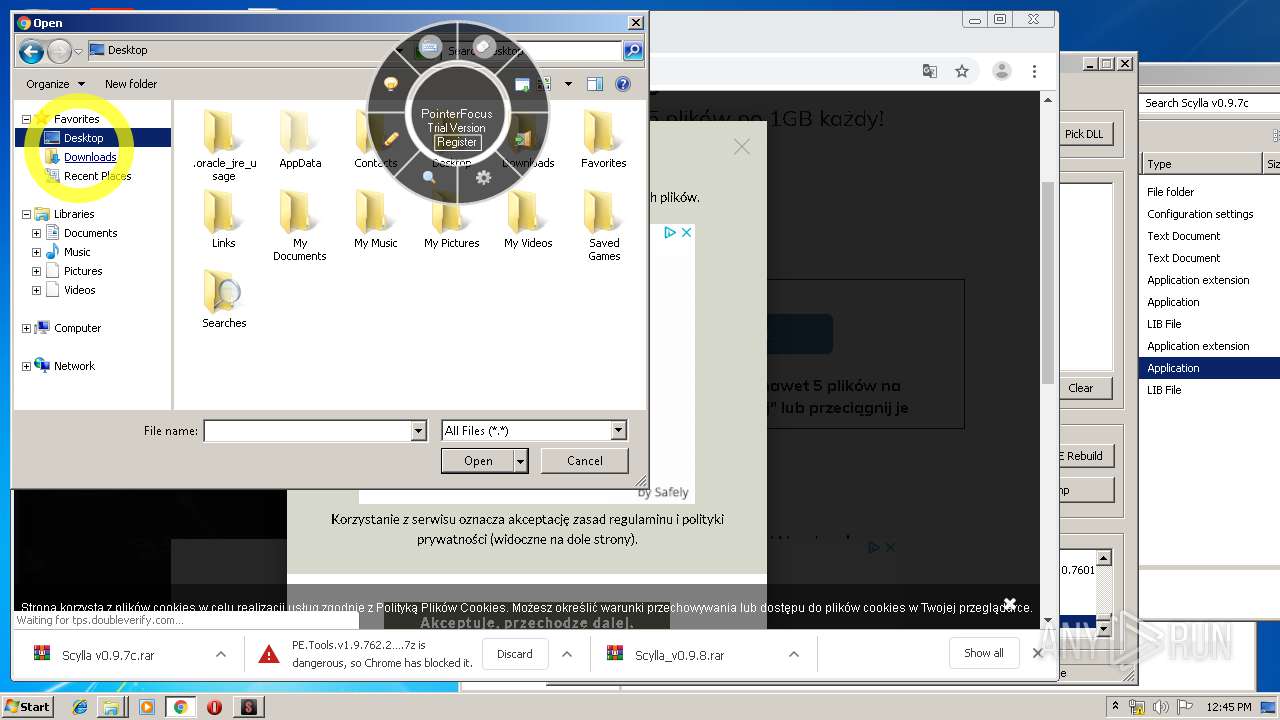Viewport: 1280px width, 720px height.
Task: Expand the Pictures library node
Action: click(37, 271)
